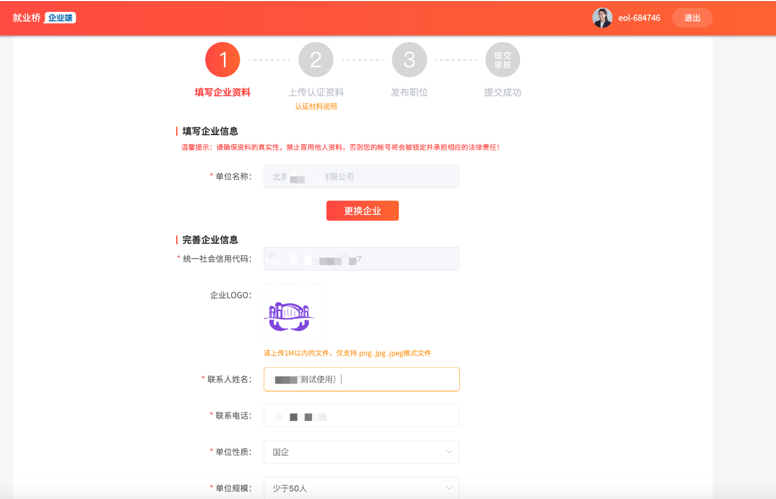Click the 提交审核 step circle
This screenshot has width=776, height=499.
coord(502,60)
